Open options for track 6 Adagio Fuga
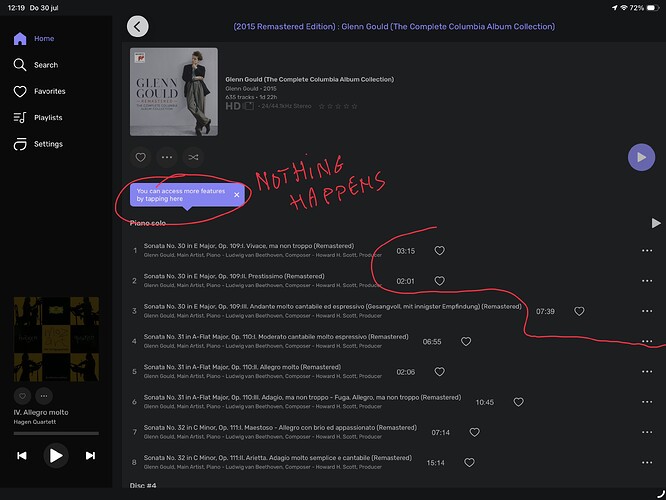666x500 pixels. click(x=647, y=402)
